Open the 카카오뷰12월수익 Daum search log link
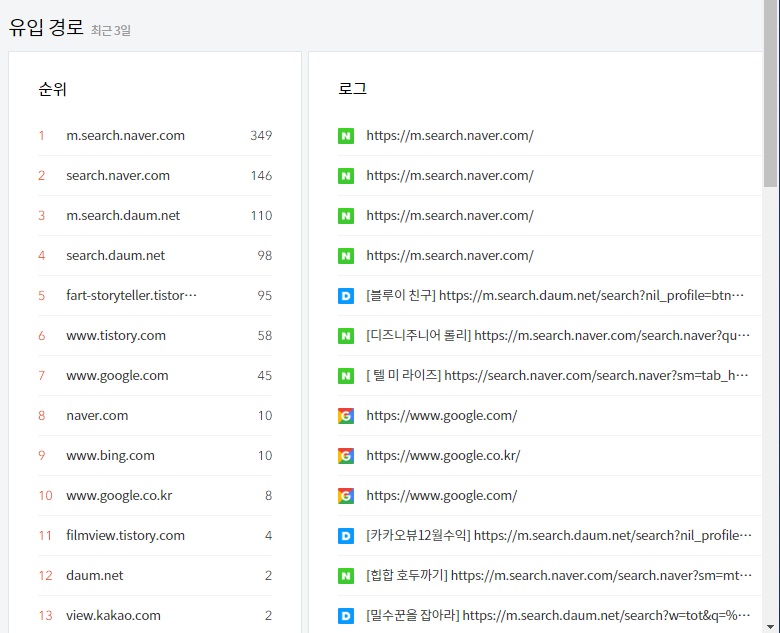The width and height of the screenshot is (780, 633). (x=559, y=535)
